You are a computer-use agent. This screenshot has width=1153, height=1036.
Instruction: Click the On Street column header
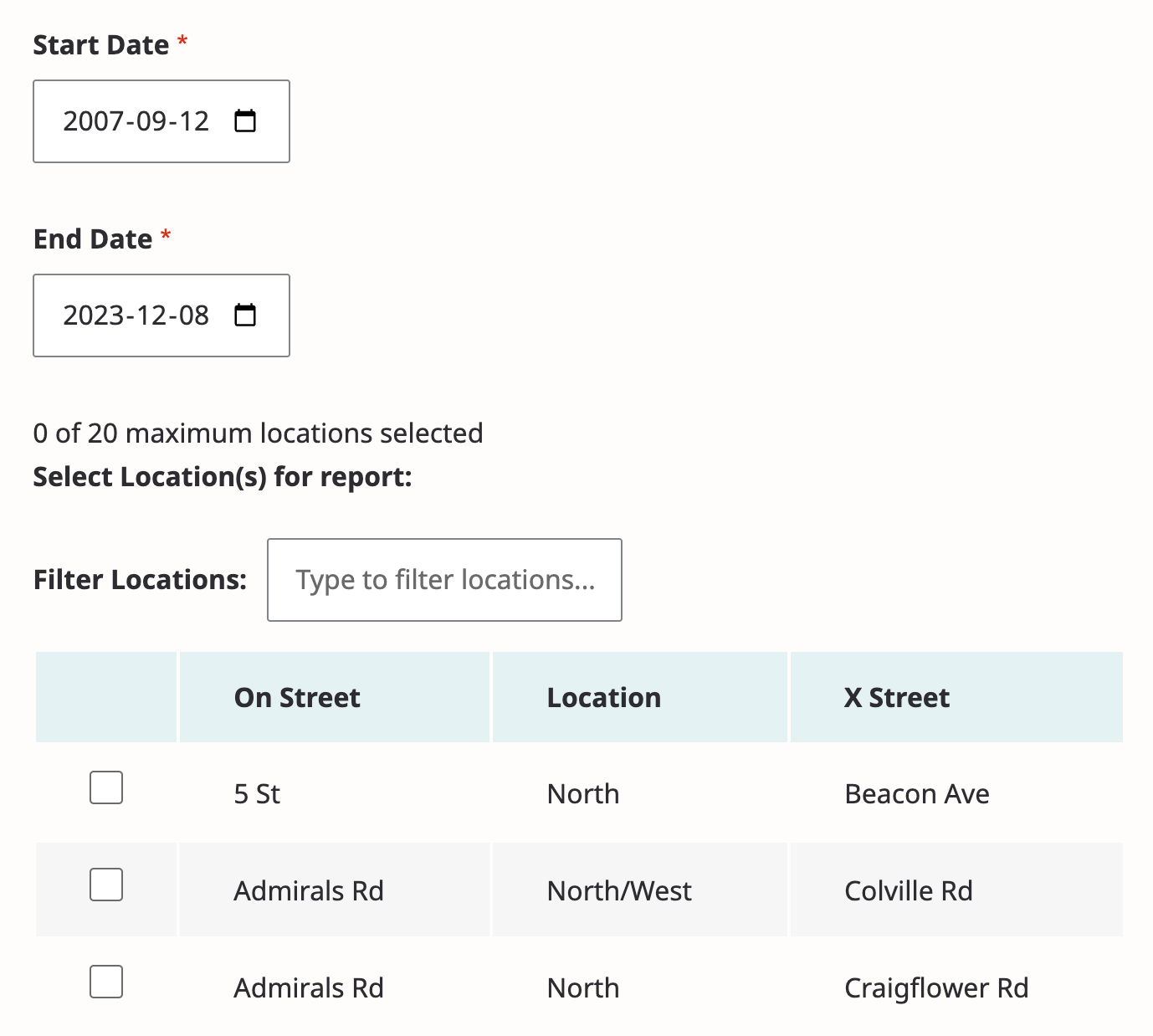pyautogui.click(x=297, y=698)
